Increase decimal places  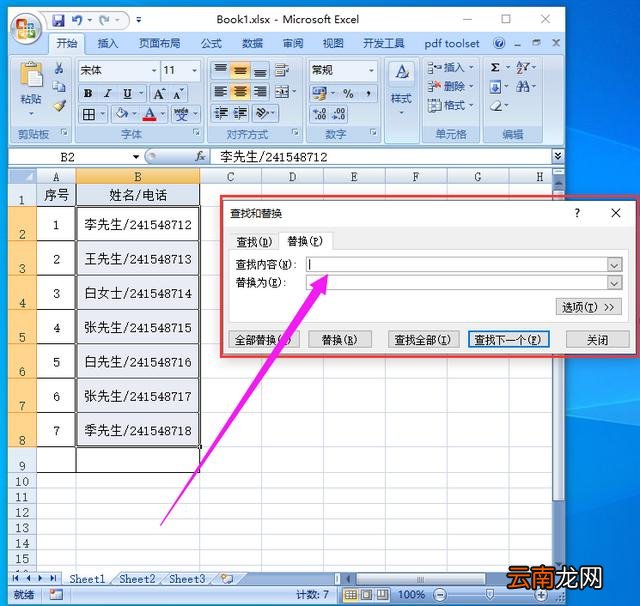[x=320, y=114]
